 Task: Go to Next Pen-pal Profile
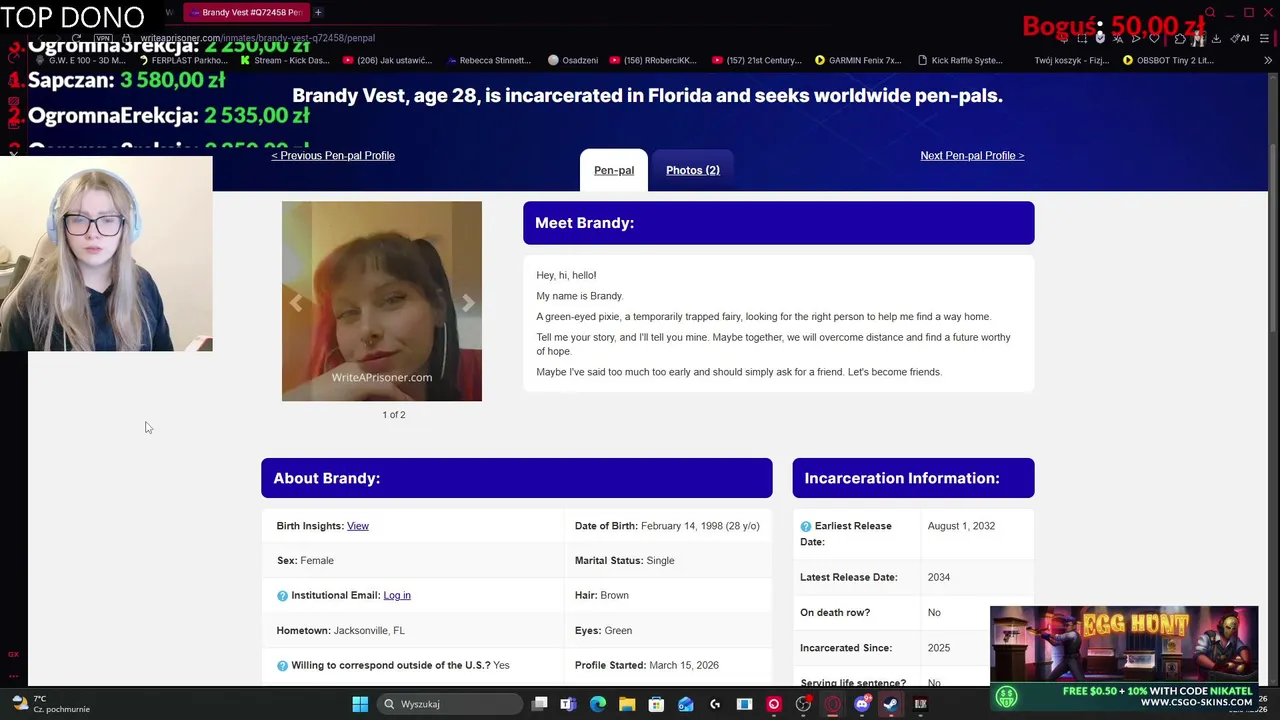(x=972, y=156)
